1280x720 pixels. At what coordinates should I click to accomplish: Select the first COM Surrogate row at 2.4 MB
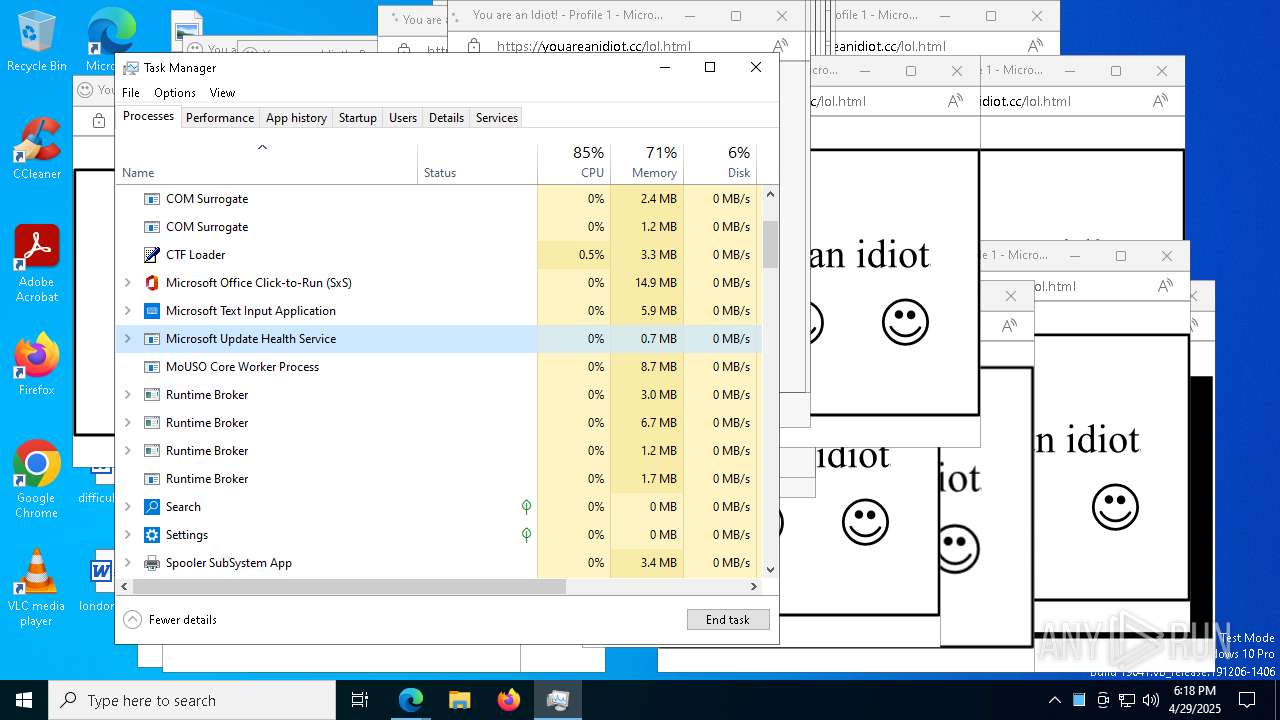pyautogui.click(x=439, y=199)
